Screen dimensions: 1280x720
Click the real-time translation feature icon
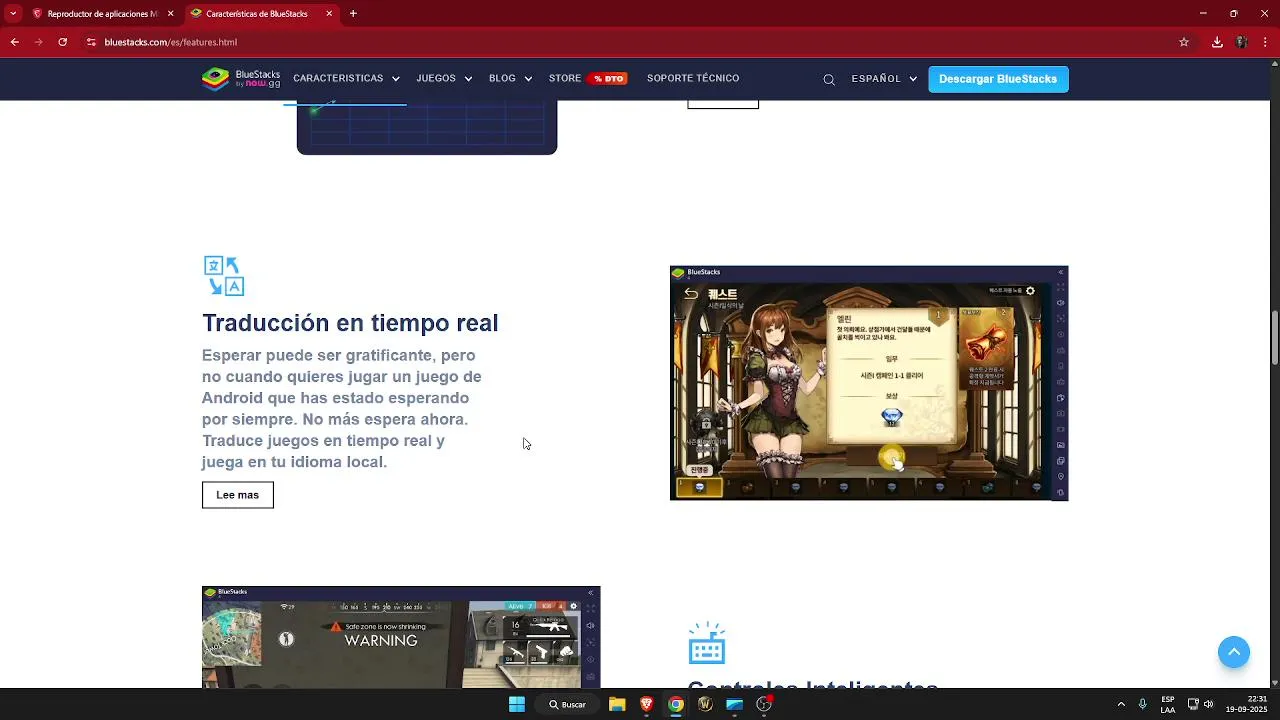[224, 276]
